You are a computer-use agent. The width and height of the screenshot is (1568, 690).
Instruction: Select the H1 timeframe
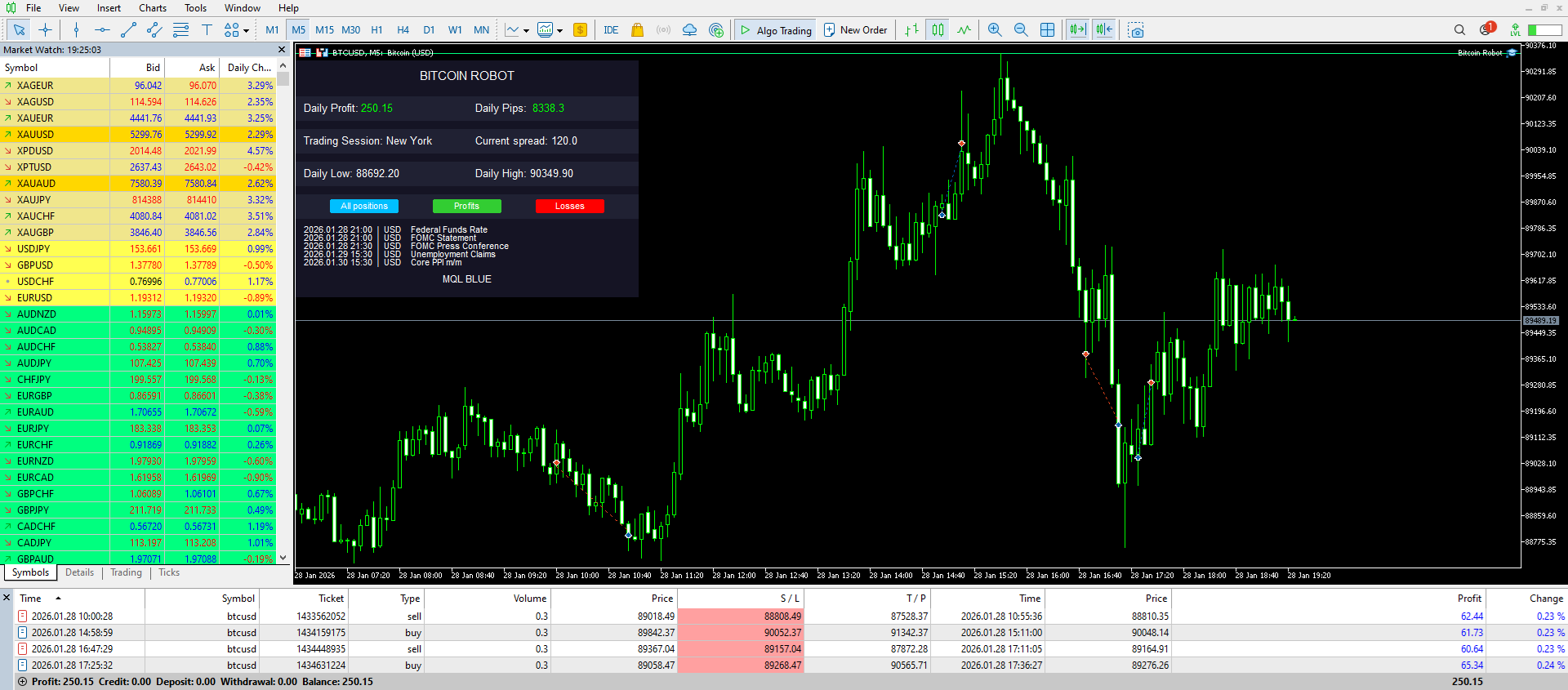[376, 30]
